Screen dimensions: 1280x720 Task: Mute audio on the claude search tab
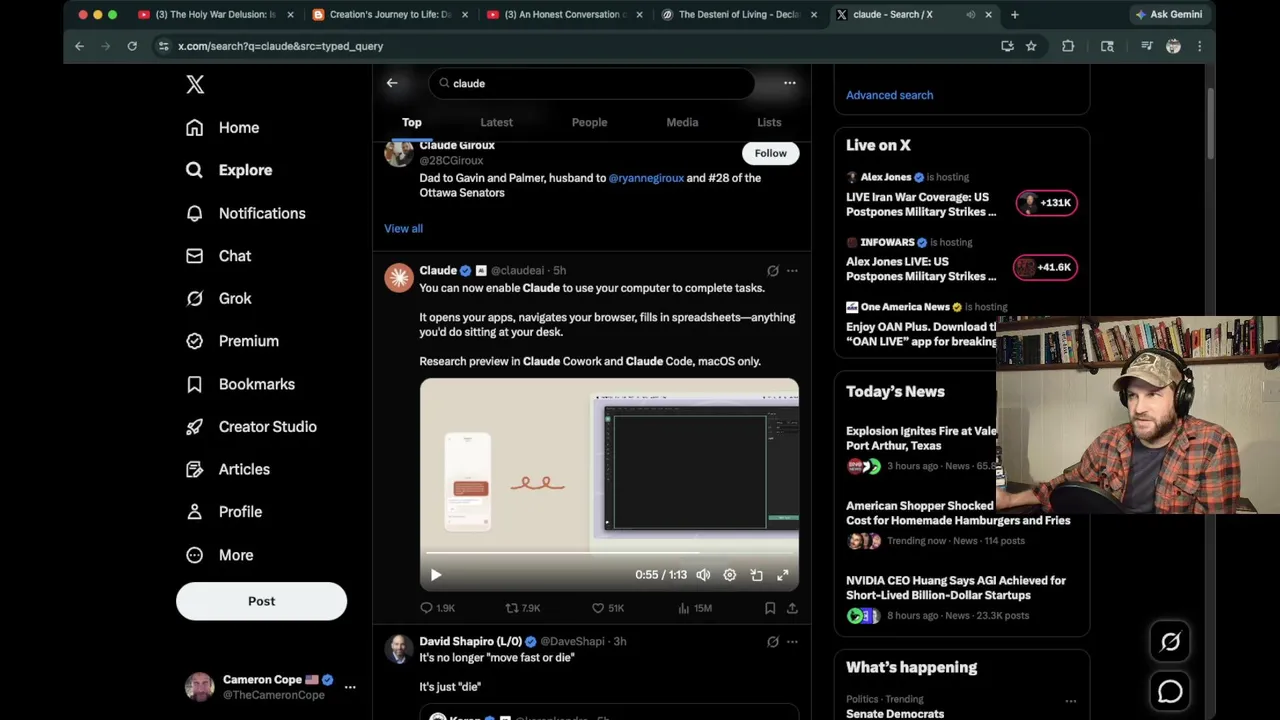pos(970,15)
